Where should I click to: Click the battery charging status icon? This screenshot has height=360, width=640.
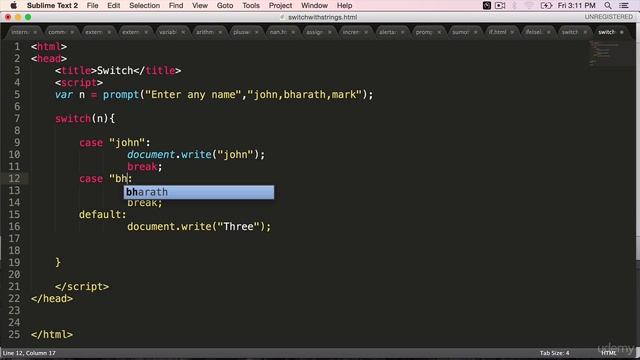click(x=546, y=5)
